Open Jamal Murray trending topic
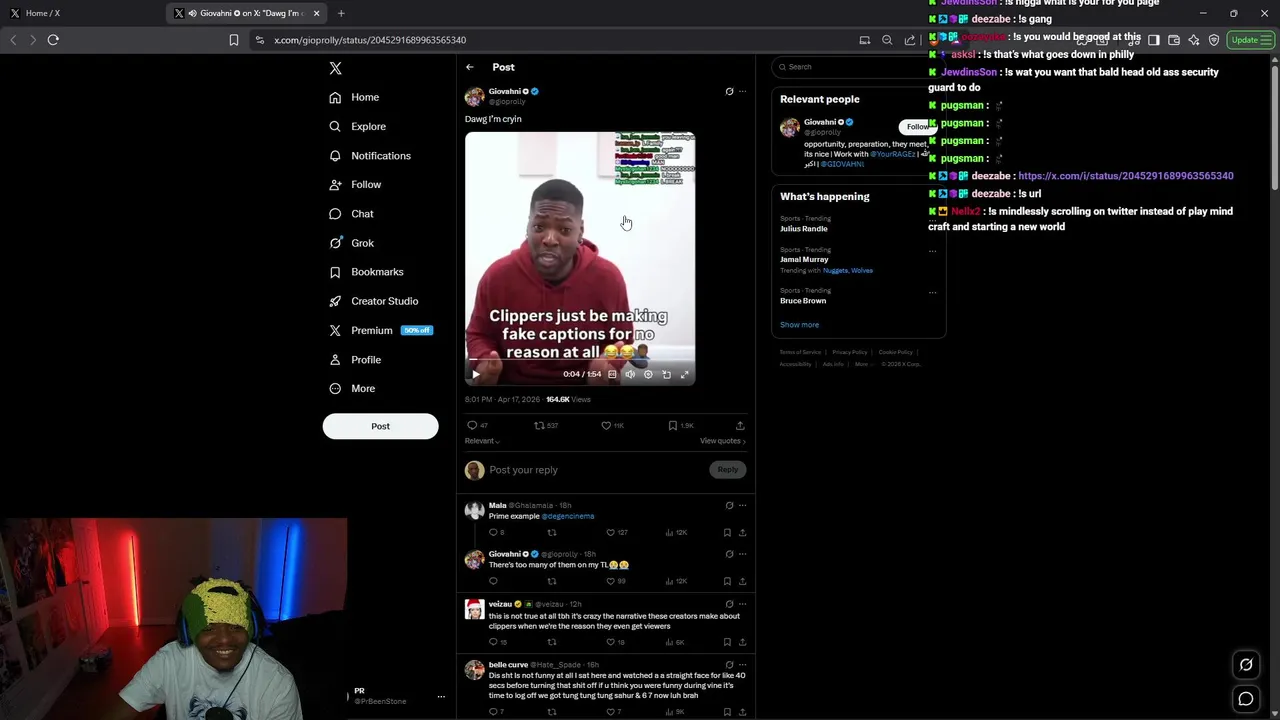Image resolution: width=1280 pixels, height=720 pixels. (x=804, y=260)
